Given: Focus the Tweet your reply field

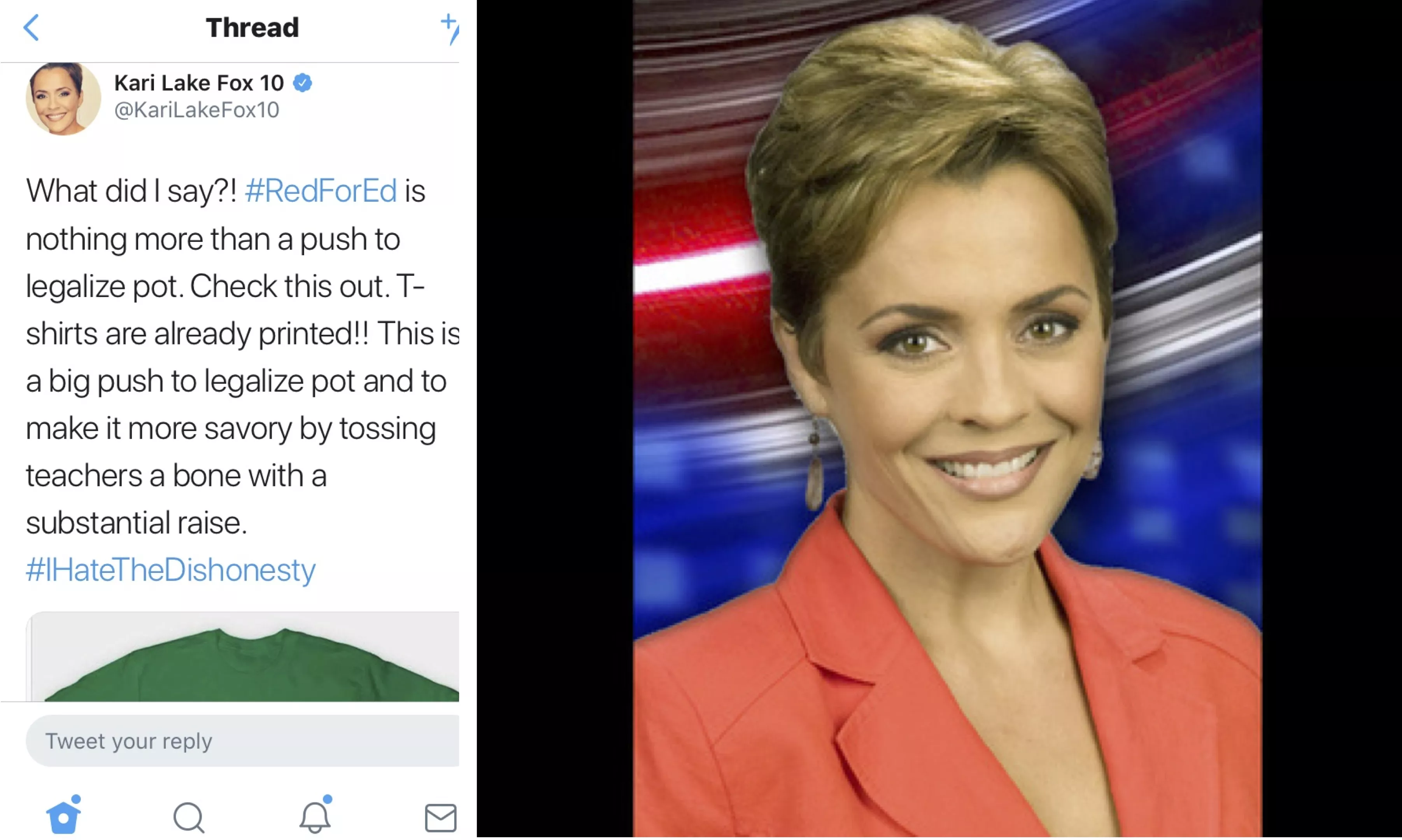Looking at the screenshot, I should 242,741.
